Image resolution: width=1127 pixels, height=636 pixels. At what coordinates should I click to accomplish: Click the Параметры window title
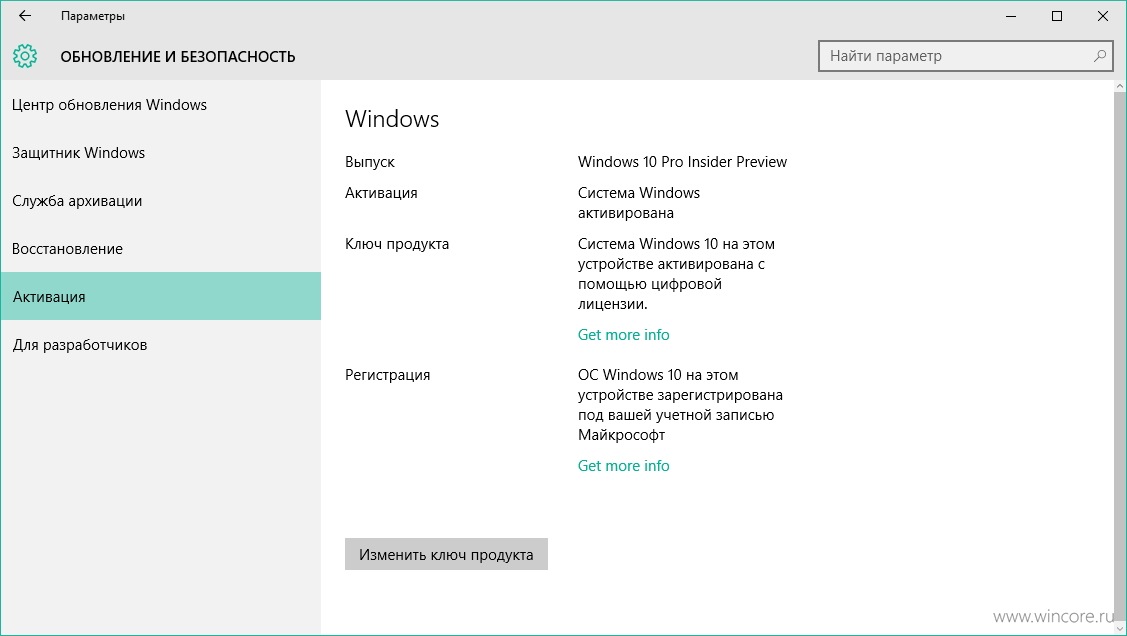tap(93, 16)
